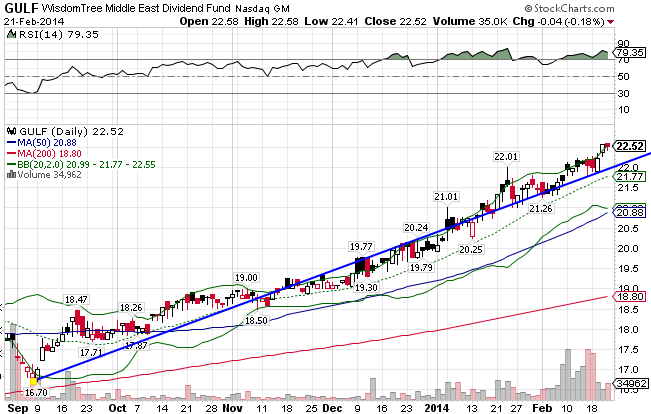Click the Close 22.52 value in header
This screenshot has height=414, width=651.
395,21
